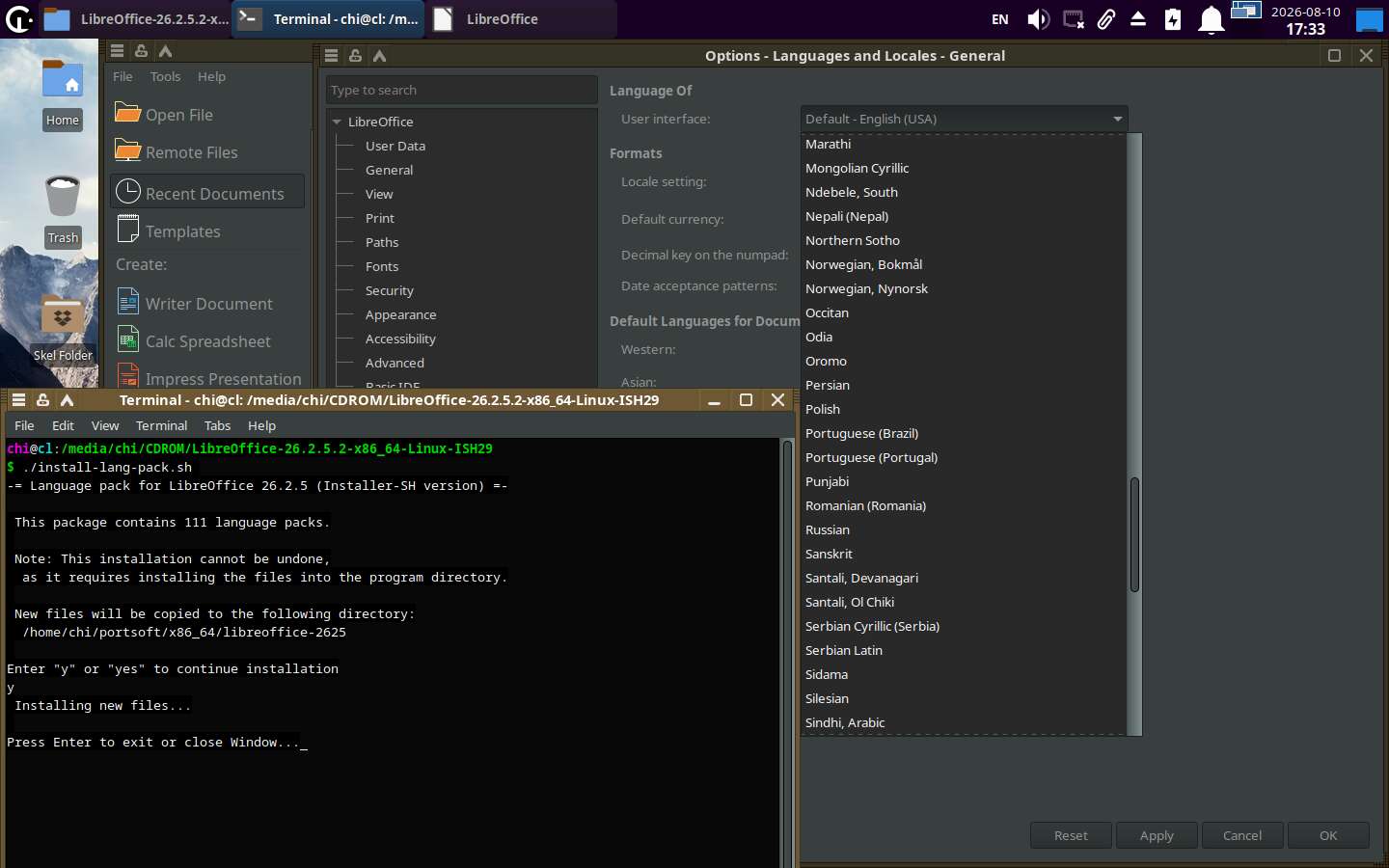This screenshot has width=1389, height=868.
Task: Select the Advanced tree item
Action: coord(395,363)
